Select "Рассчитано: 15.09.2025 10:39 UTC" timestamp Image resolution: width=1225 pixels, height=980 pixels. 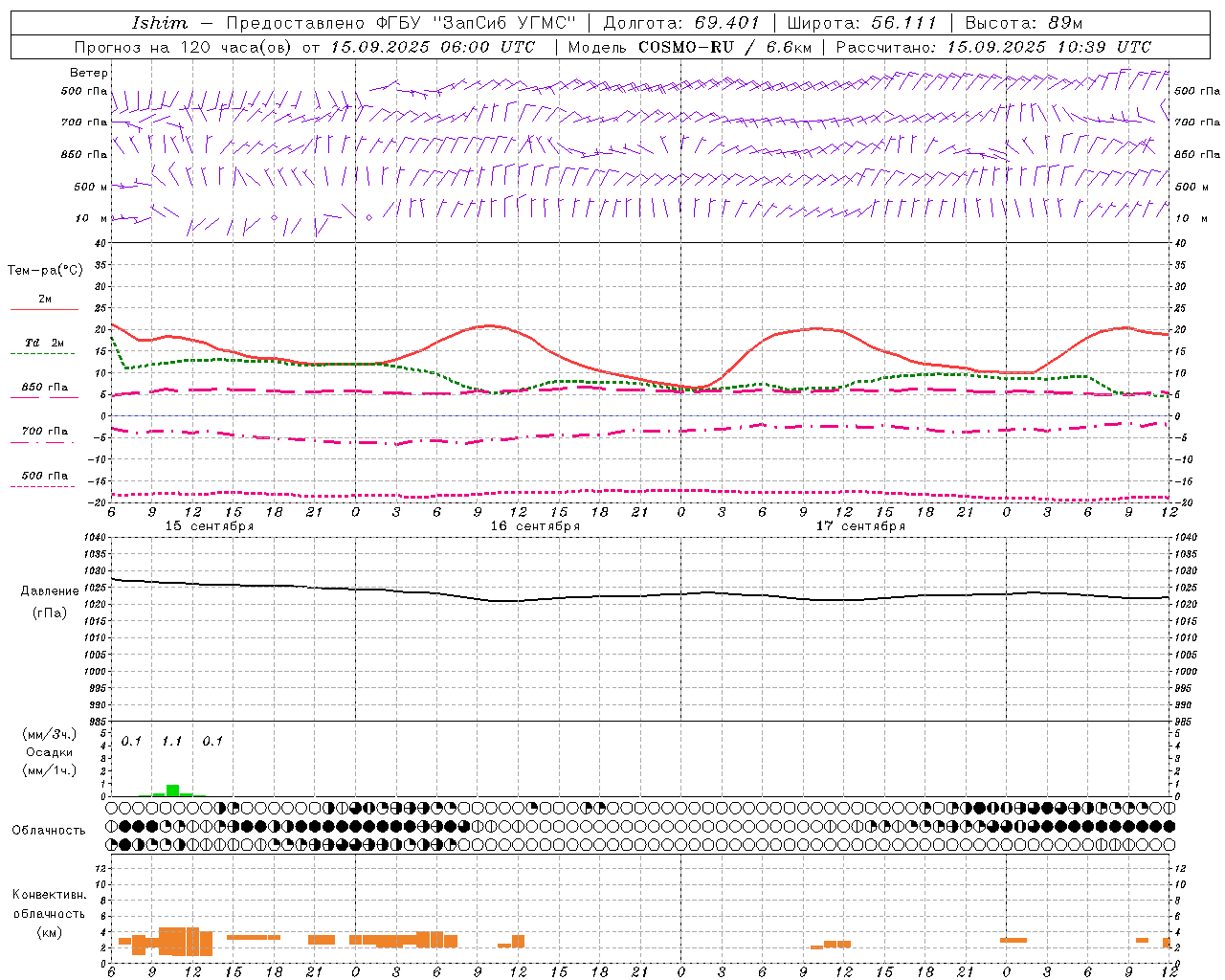pyautogui.click(x=993, y=47)
